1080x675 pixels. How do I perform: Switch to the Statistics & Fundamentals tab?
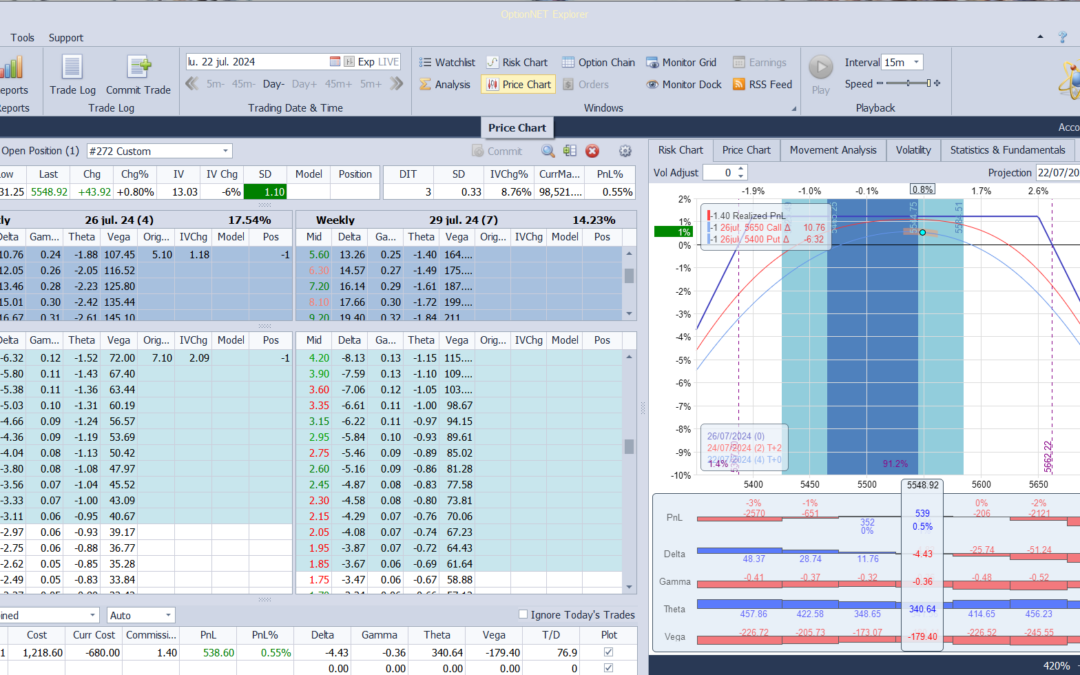(x=1007, y=149)
